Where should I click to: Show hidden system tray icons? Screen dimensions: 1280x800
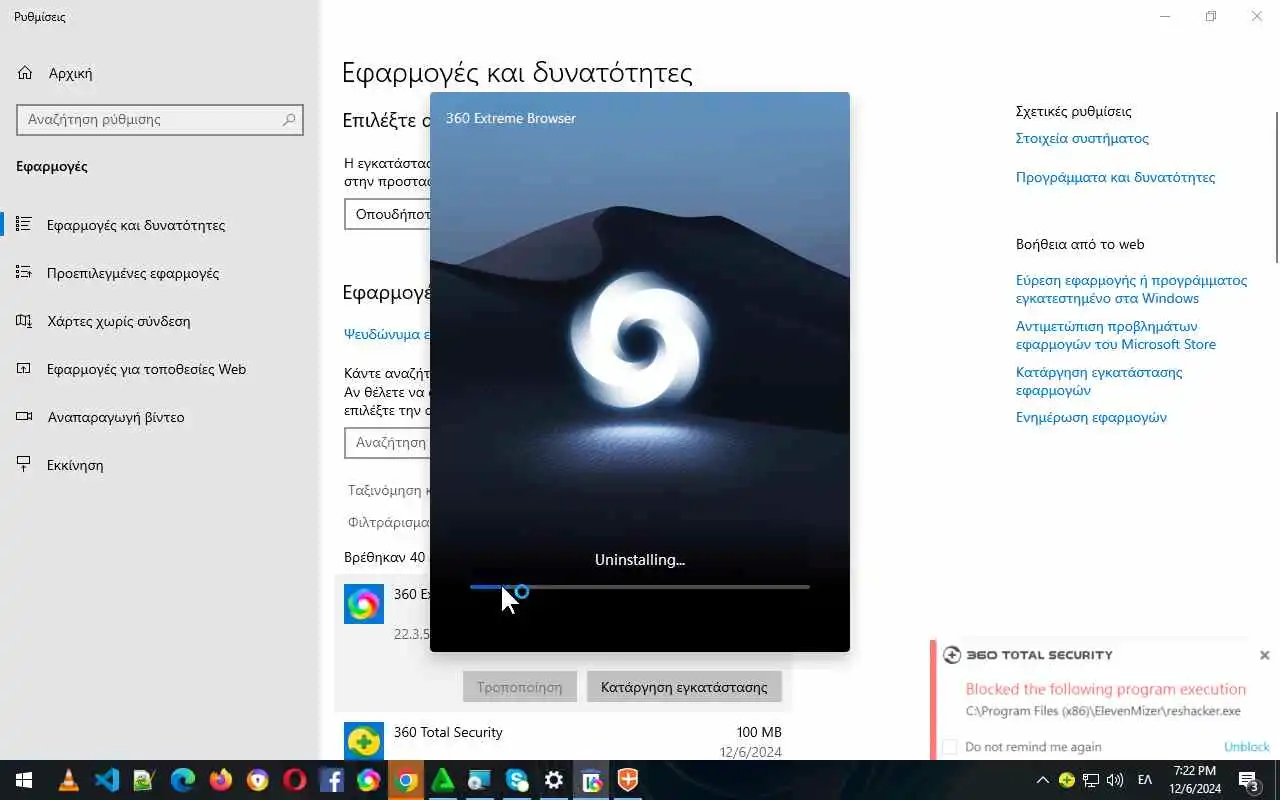pyautogui.click(x=1042, y=780)
